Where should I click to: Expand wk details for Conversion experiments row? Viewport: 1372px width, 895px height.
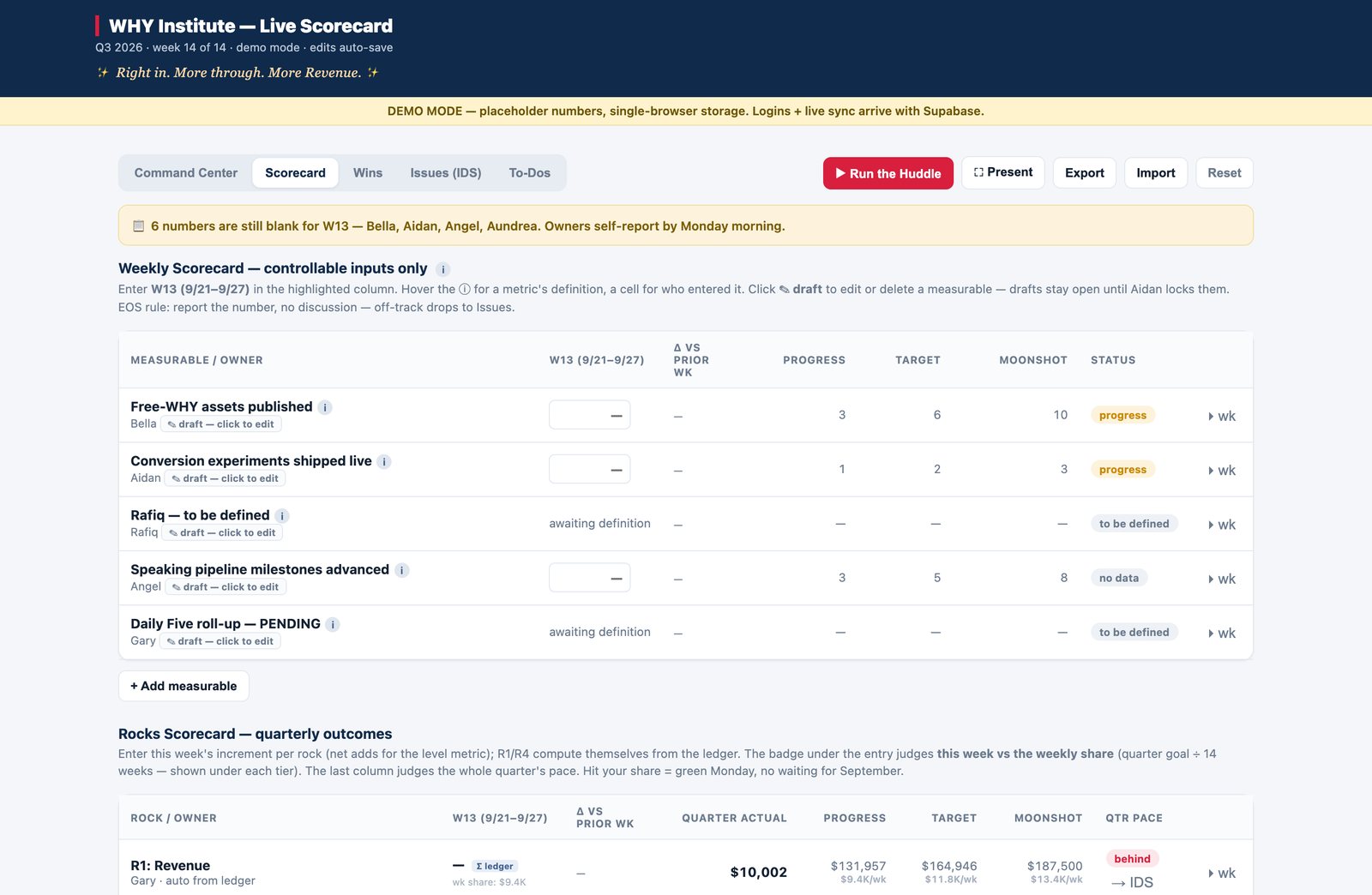(x=1222, y=470)
